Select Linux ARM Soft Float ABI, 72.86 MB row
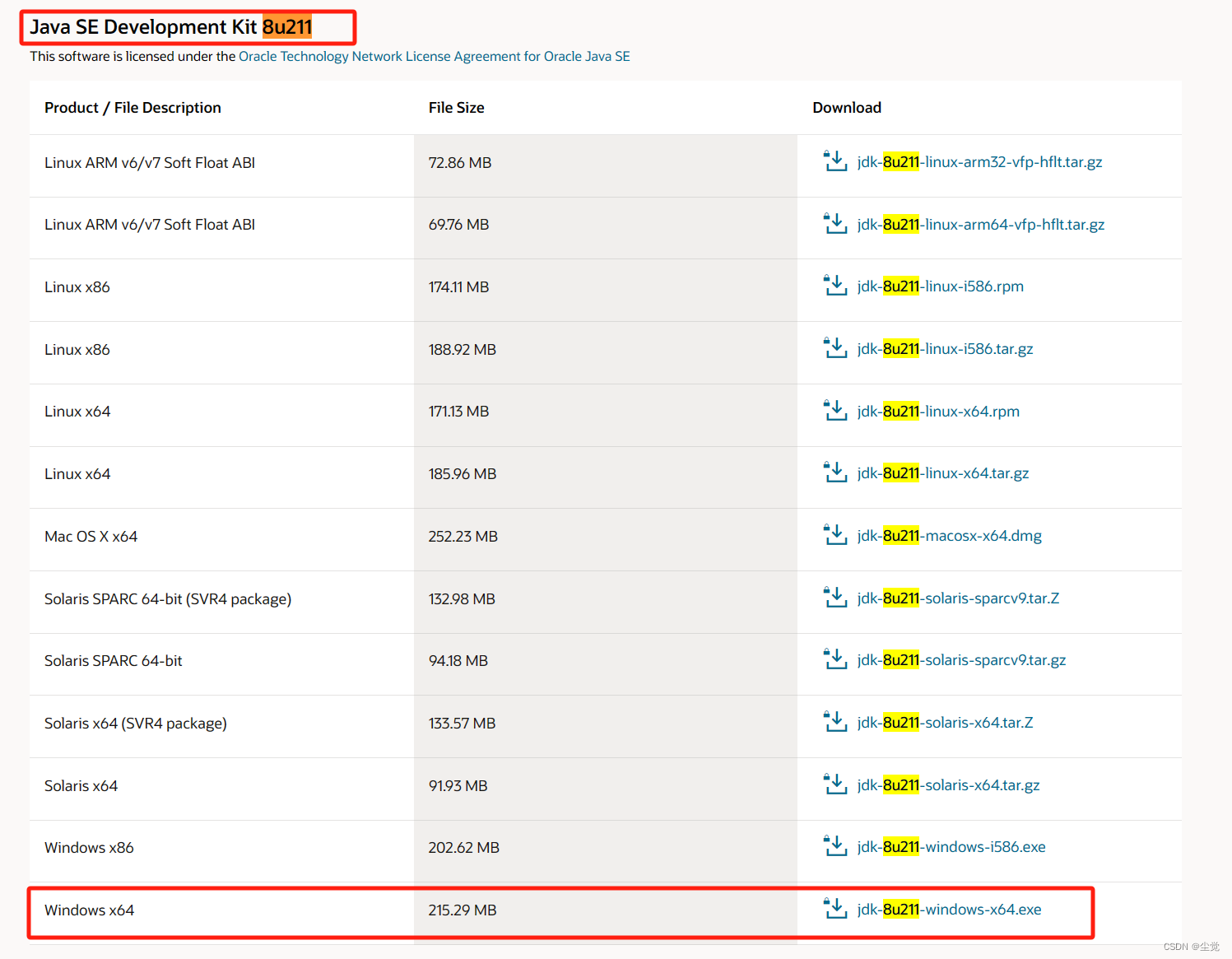Viewport: 1232px width, 959px height. [x=150, y=163]
